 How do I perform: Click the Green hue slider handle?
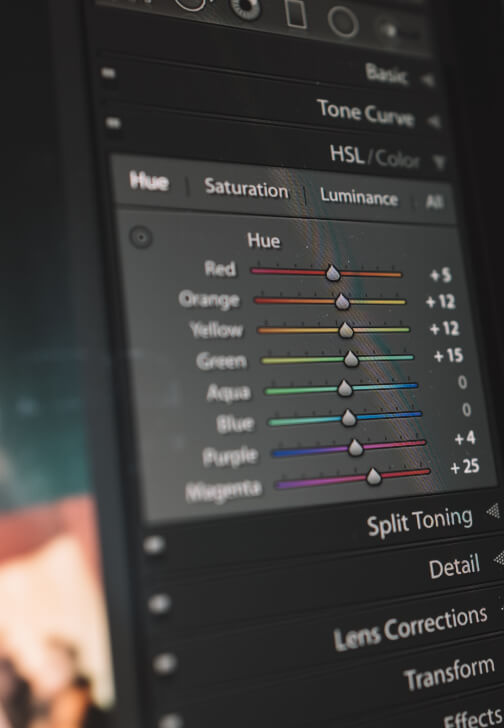[x=351, y=358]
